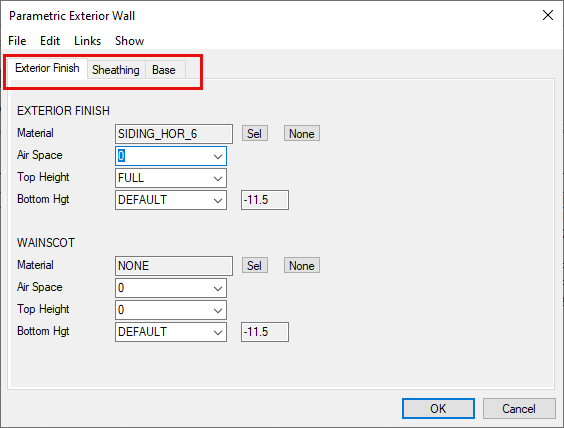The height and width of the screenshot is (428, 564).
Task: Click Sel button for Exterior Finish material
Action: point(254,134)
